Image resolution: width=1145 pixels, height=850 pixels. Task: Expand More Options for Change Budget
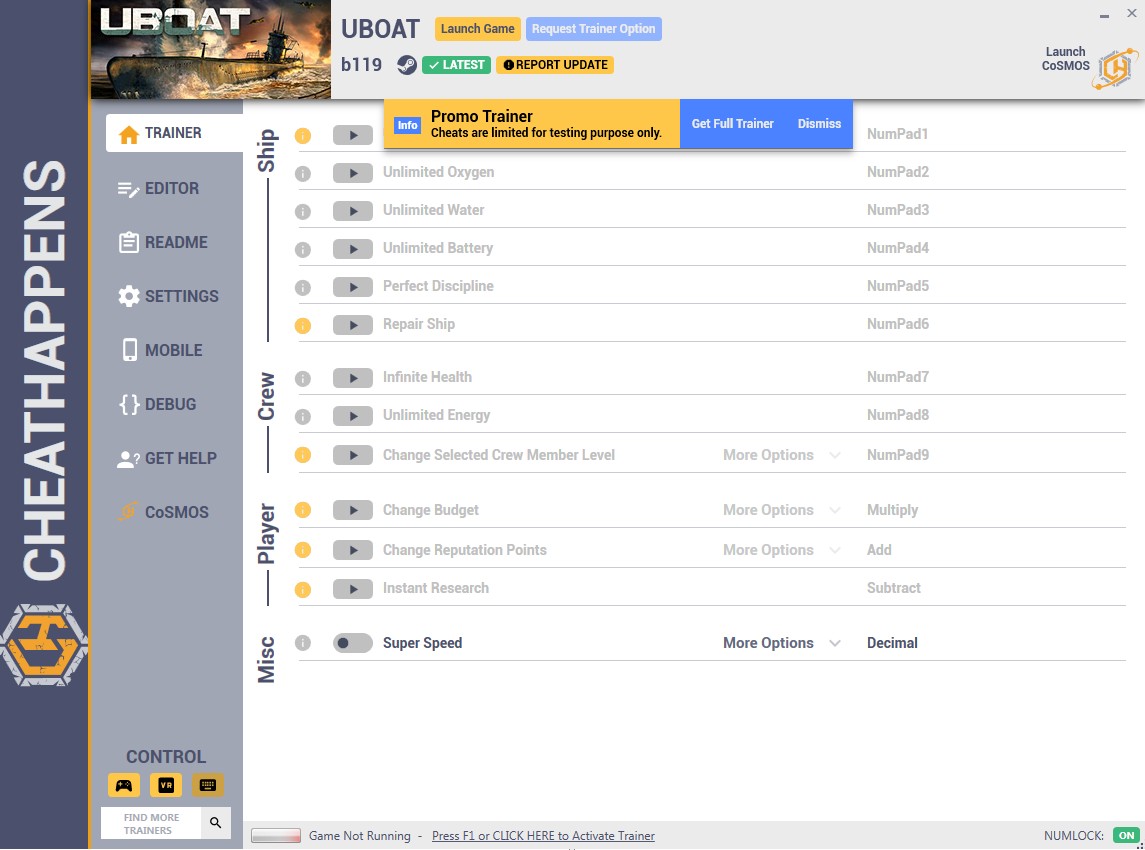(x=781, y=510)
